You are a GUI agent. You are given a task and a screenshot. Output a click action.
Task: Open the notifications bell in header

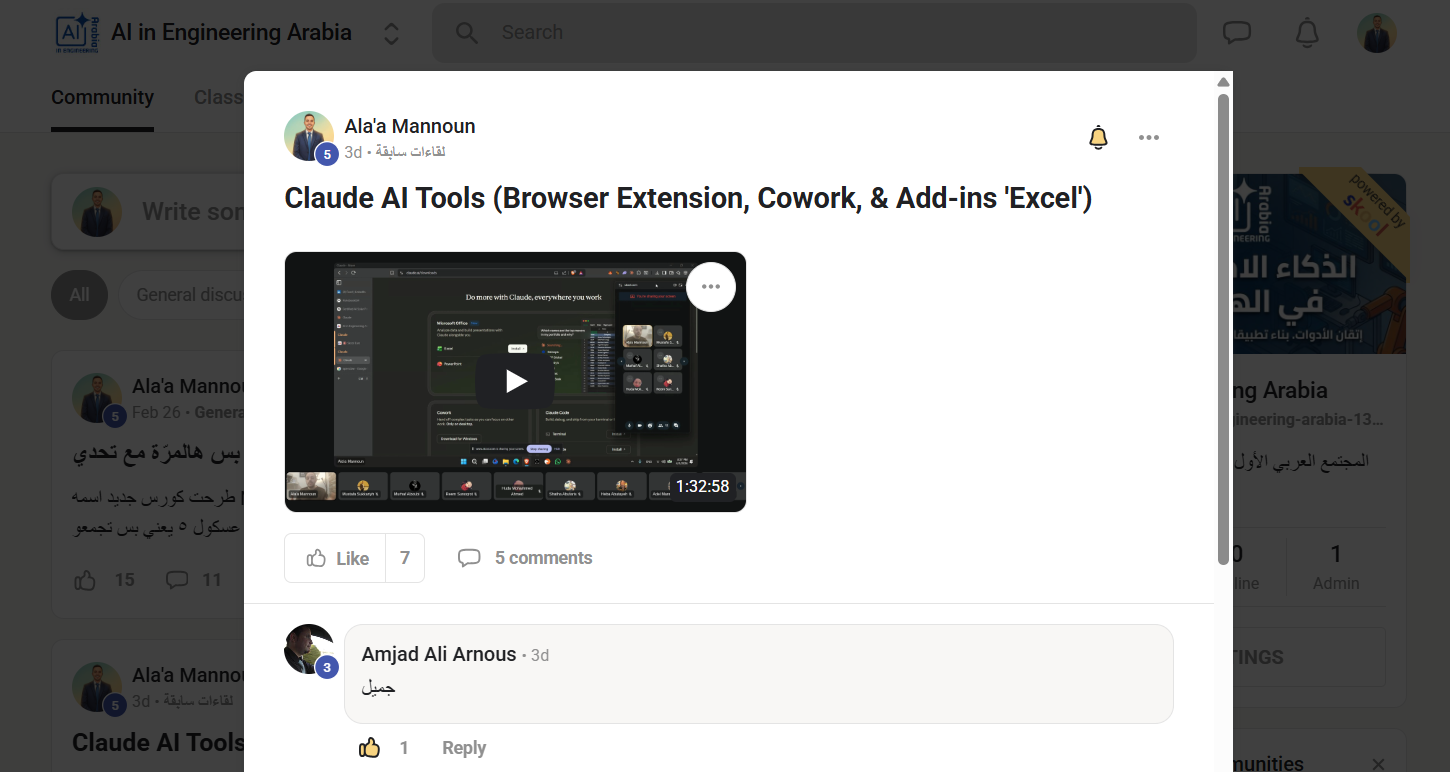click(1307, 33)
